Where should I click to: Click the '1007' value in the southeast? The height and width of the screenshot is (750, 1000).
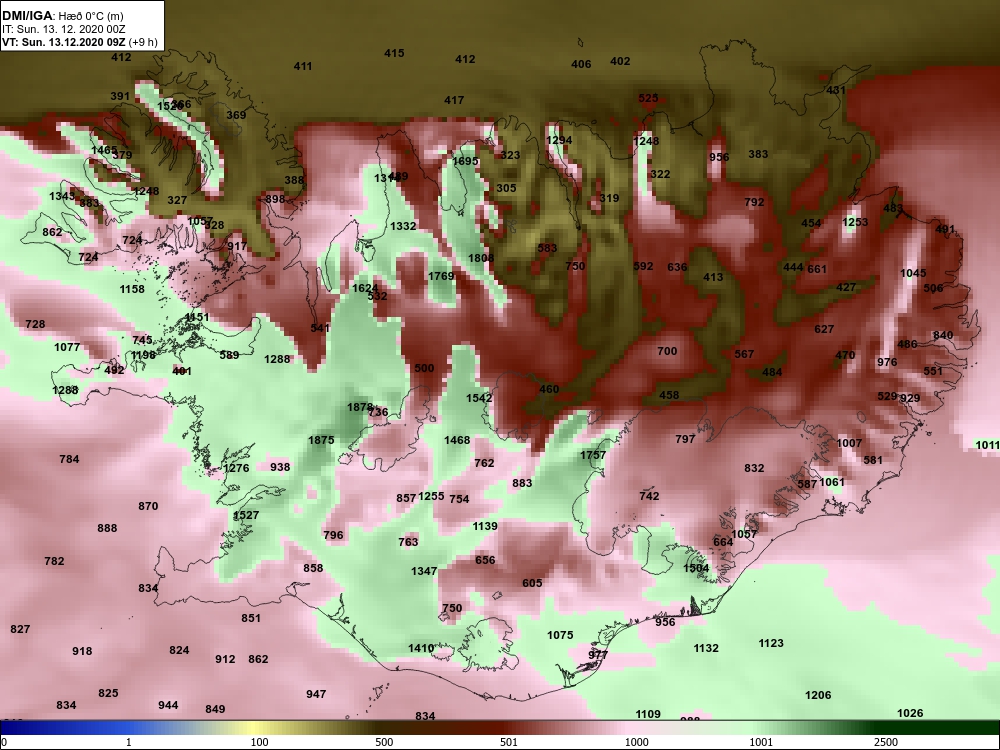[x=849, y=443]
